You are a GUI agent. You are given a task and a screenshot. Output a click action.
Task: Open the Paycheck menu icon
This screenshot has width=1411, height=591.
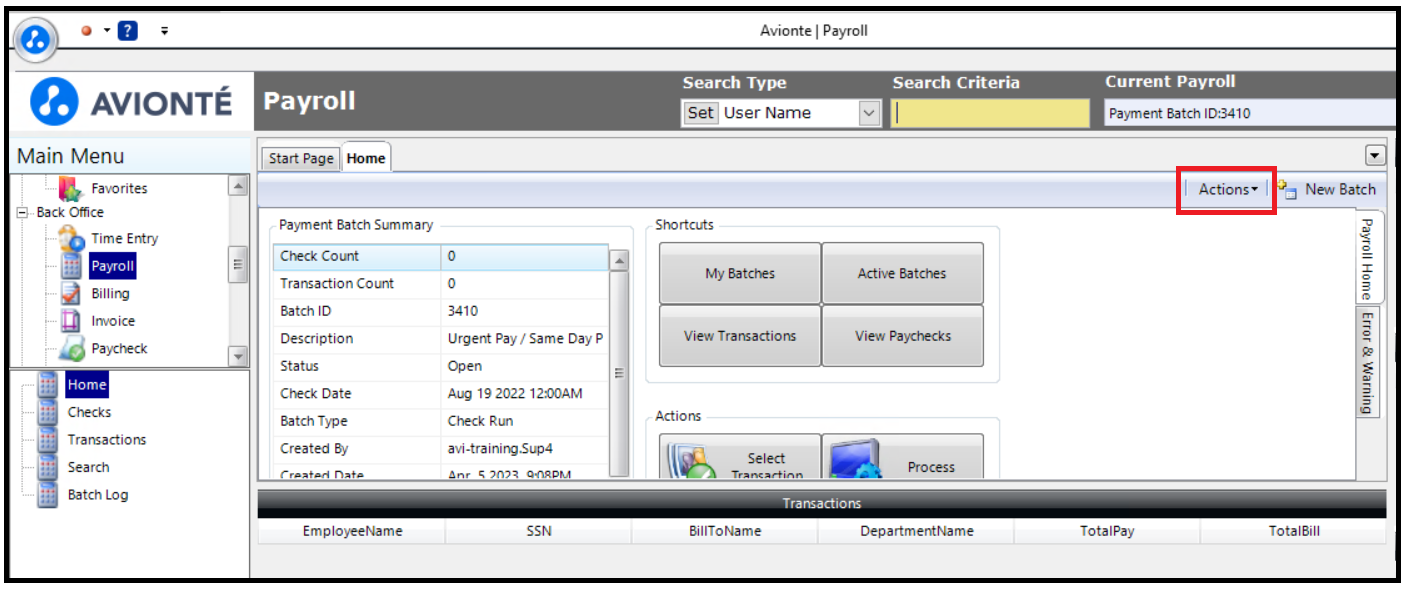(72, 349)
